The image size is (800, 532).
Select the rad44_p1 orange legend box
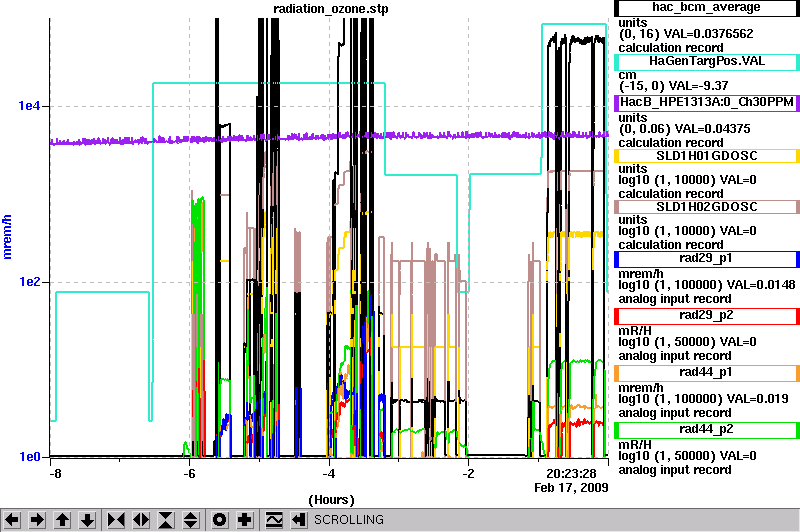[707, 373]
